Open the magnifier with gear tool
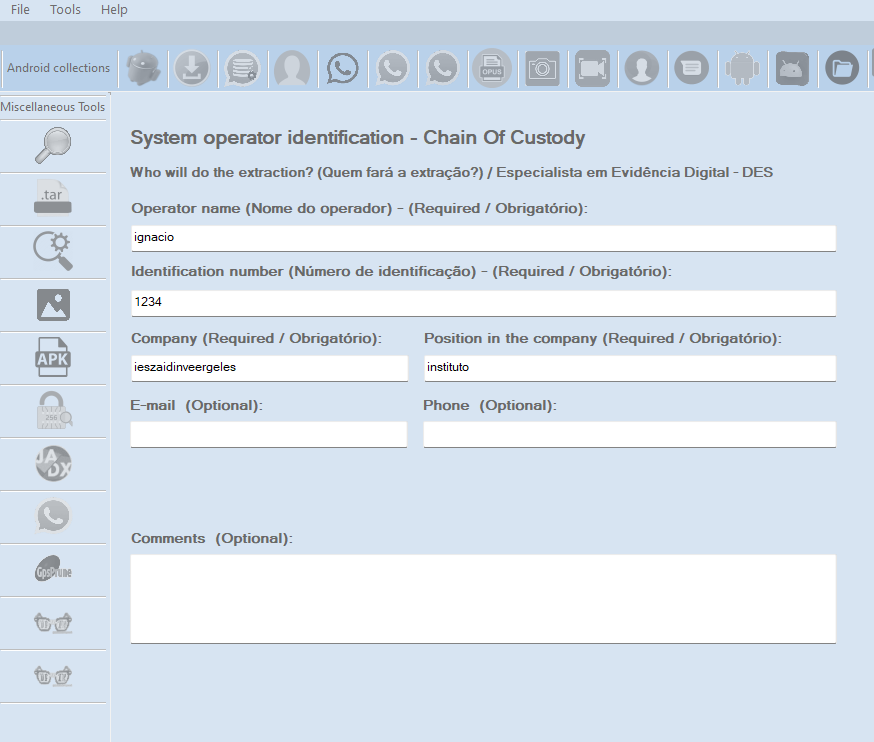 click(x=53, y=251)
